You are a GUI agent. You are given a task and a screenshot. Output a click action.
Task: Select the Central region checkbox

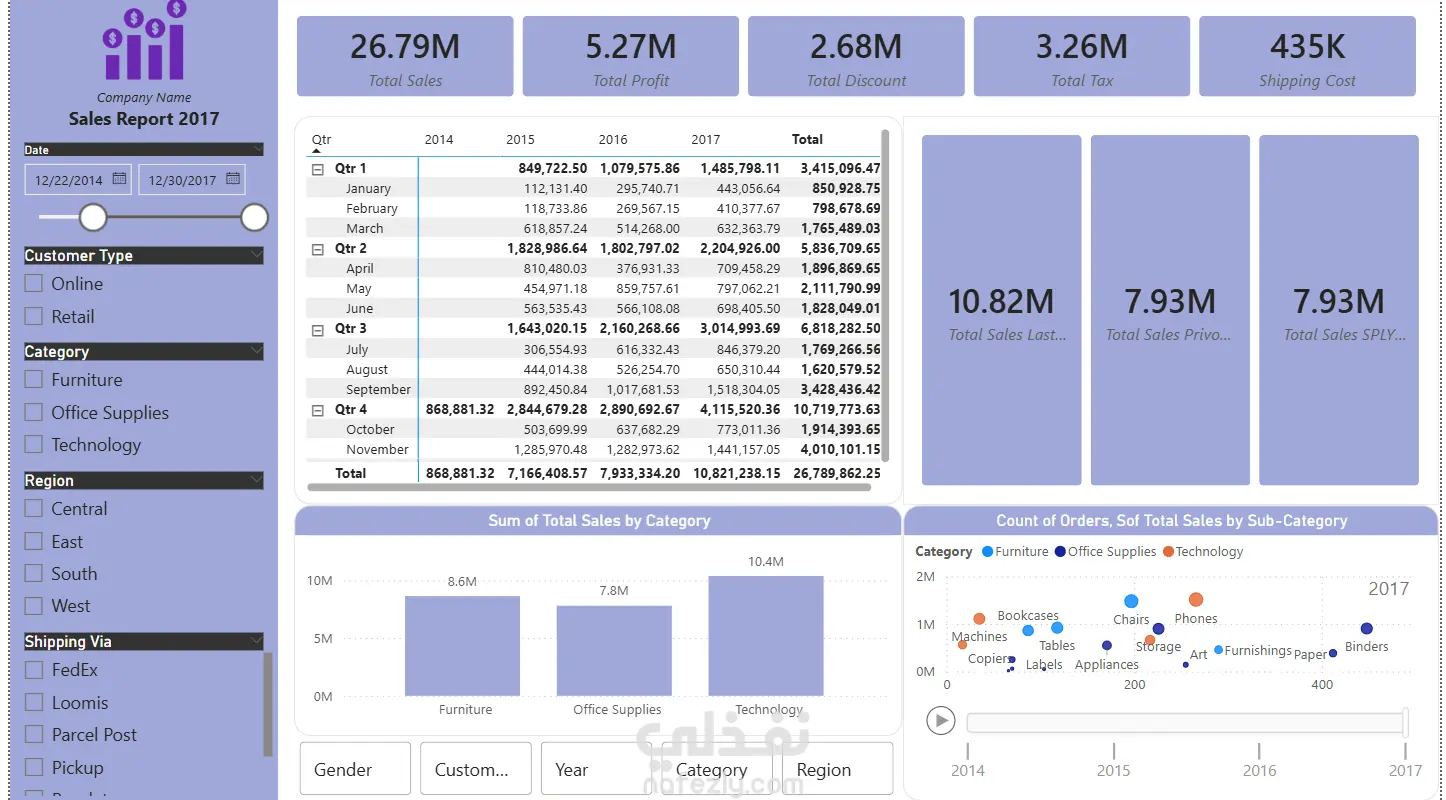point(34,509)
